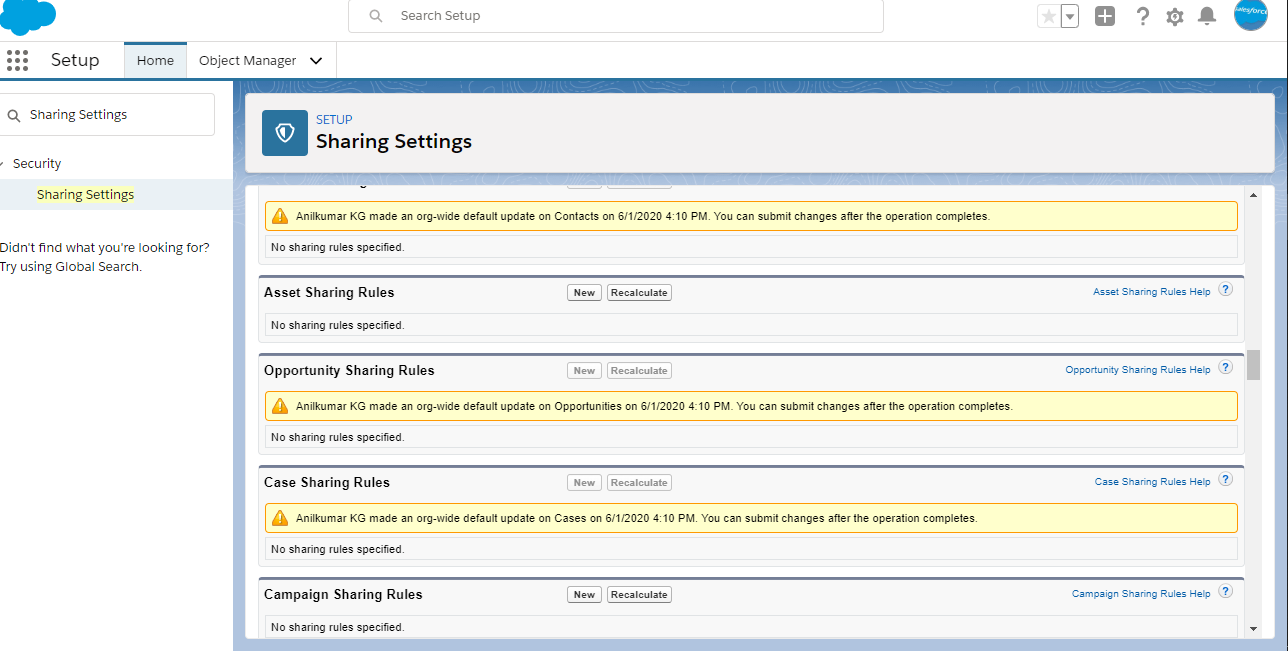Viewport: 1288px width, 651px height.
Task: Open the Setup gear menu
Action: coord(1175,17)
